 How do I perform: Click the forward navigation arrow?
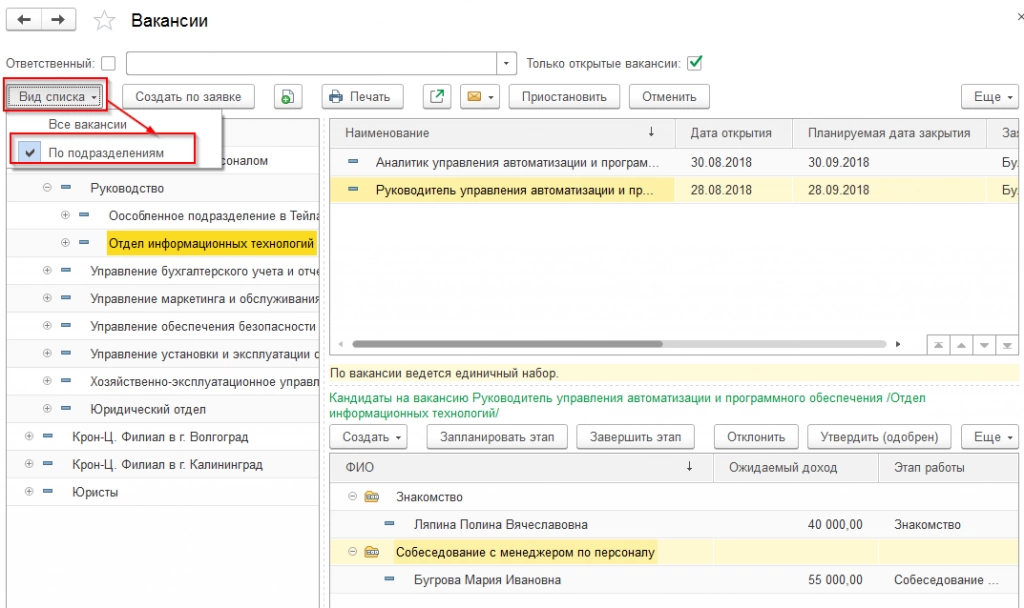(x=58, y=20)
